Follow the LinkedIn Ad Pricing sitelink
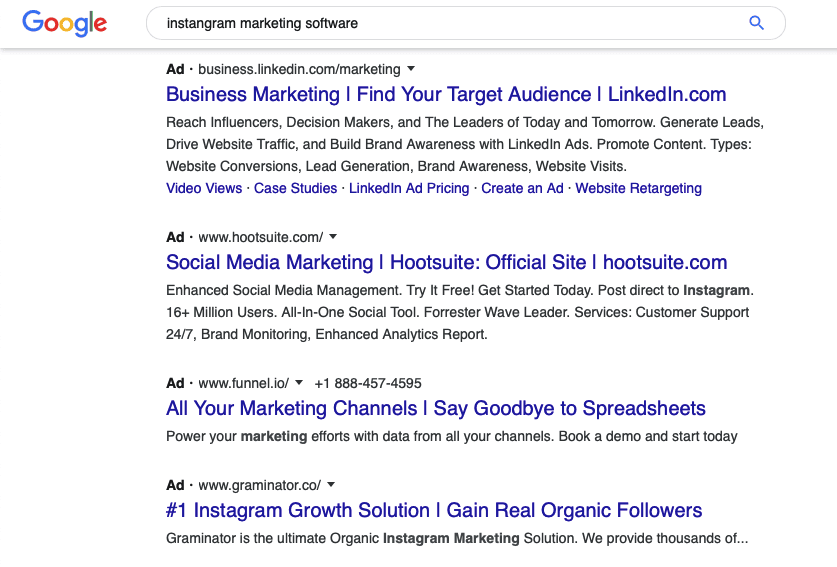 click(x=409, y=188)
